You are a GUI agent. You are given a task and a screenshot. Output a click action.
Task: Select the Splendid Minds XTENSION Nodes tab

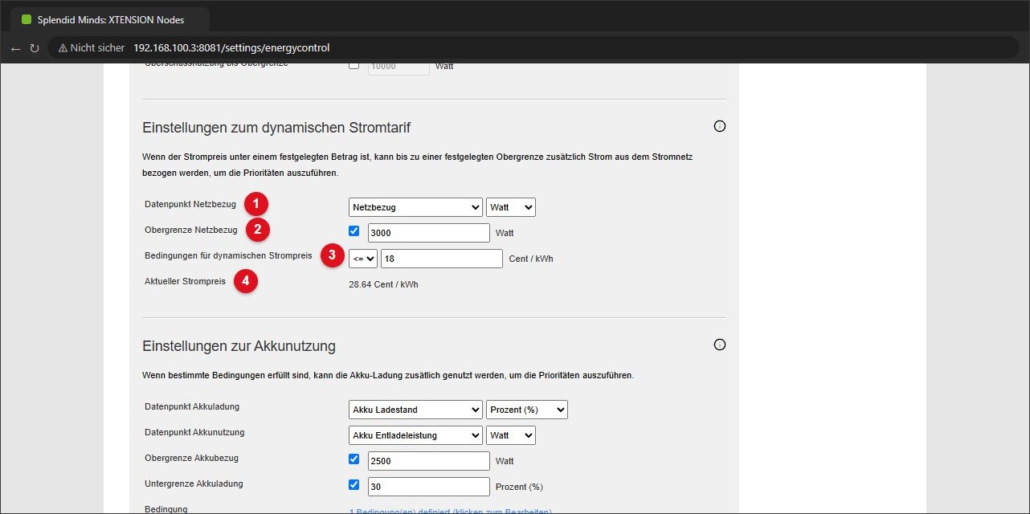(x=110, y=19)
